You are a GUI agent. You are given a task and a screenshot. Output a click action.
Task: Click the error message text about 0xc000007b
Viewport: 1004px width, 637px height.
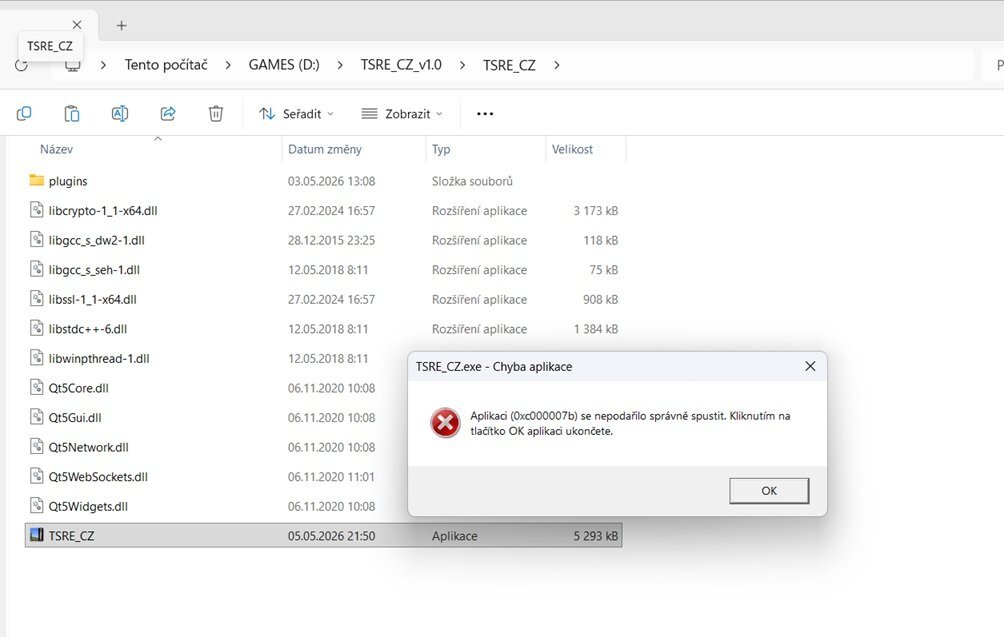[630, 423]
